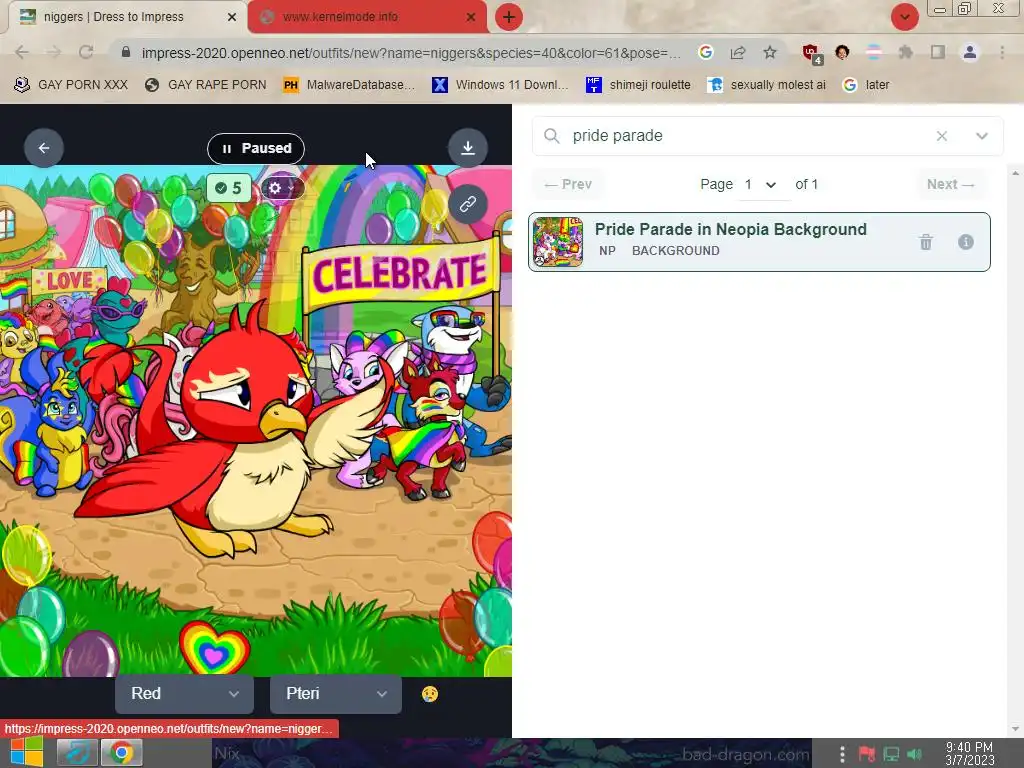
Task: Share this page using the share icon
Action: click(738, 52)
